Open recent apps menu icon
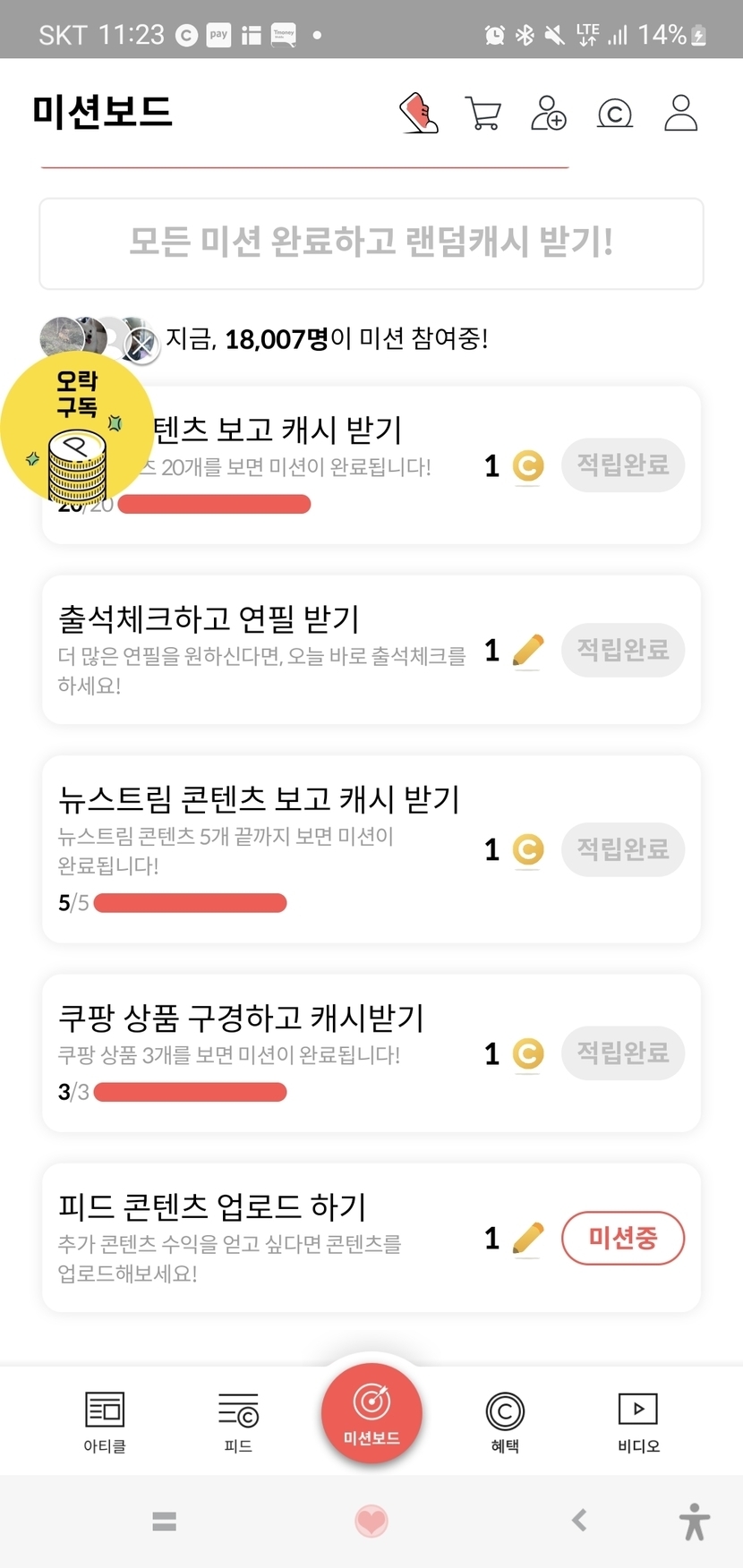 coord(165,1521)
